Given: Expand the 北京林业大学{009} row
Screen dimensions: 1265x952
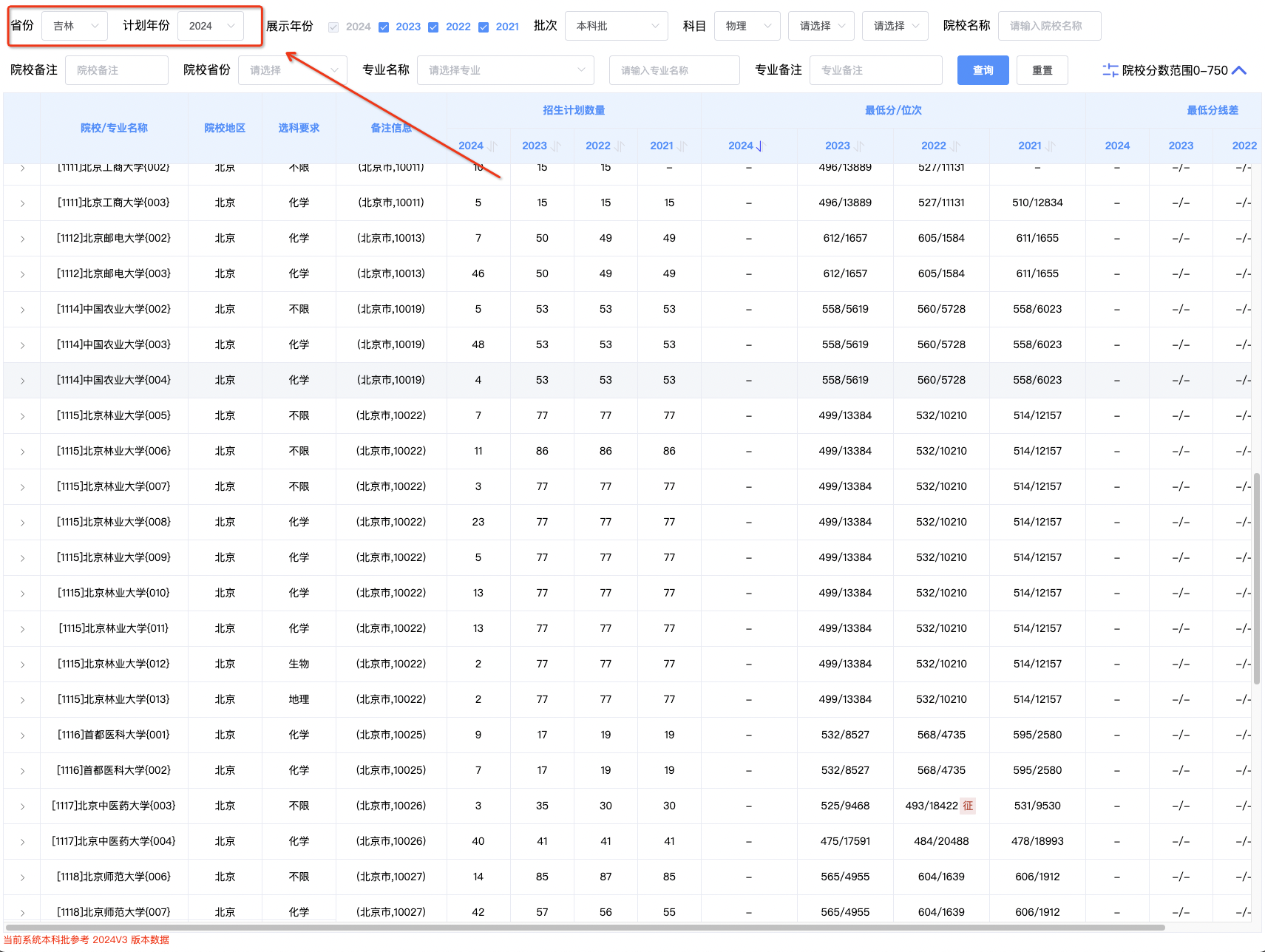Looking at the screenshot, I should point(23,558).
